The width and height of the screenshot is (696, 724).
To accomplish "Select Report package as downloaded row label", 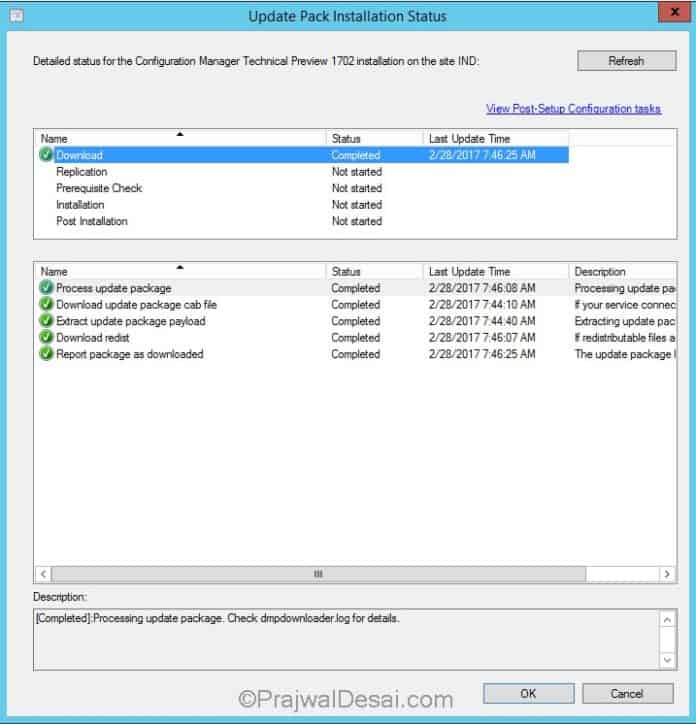I will point(129,354).
